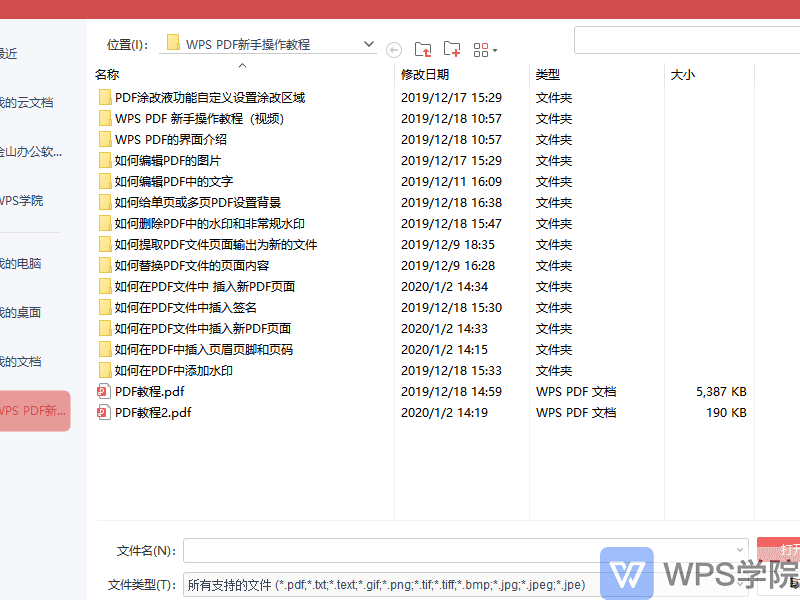Click folder name 如何在PDF文件中插入签名

185,308
